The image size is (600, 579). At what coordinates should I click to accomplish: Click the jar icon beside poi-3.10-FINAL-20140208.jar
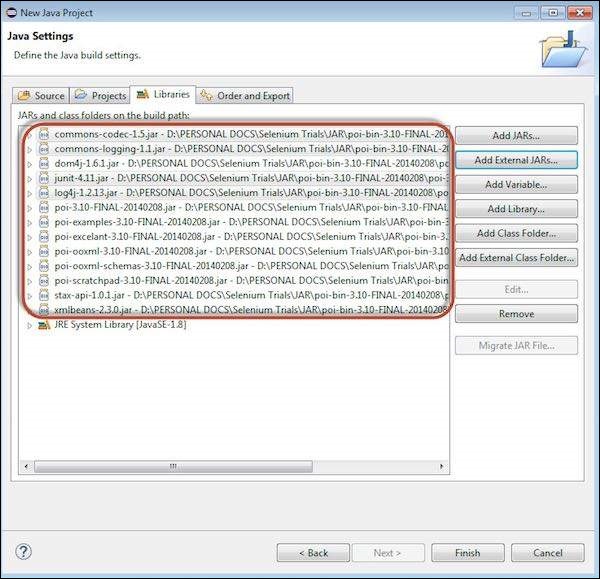pos(44,207)
